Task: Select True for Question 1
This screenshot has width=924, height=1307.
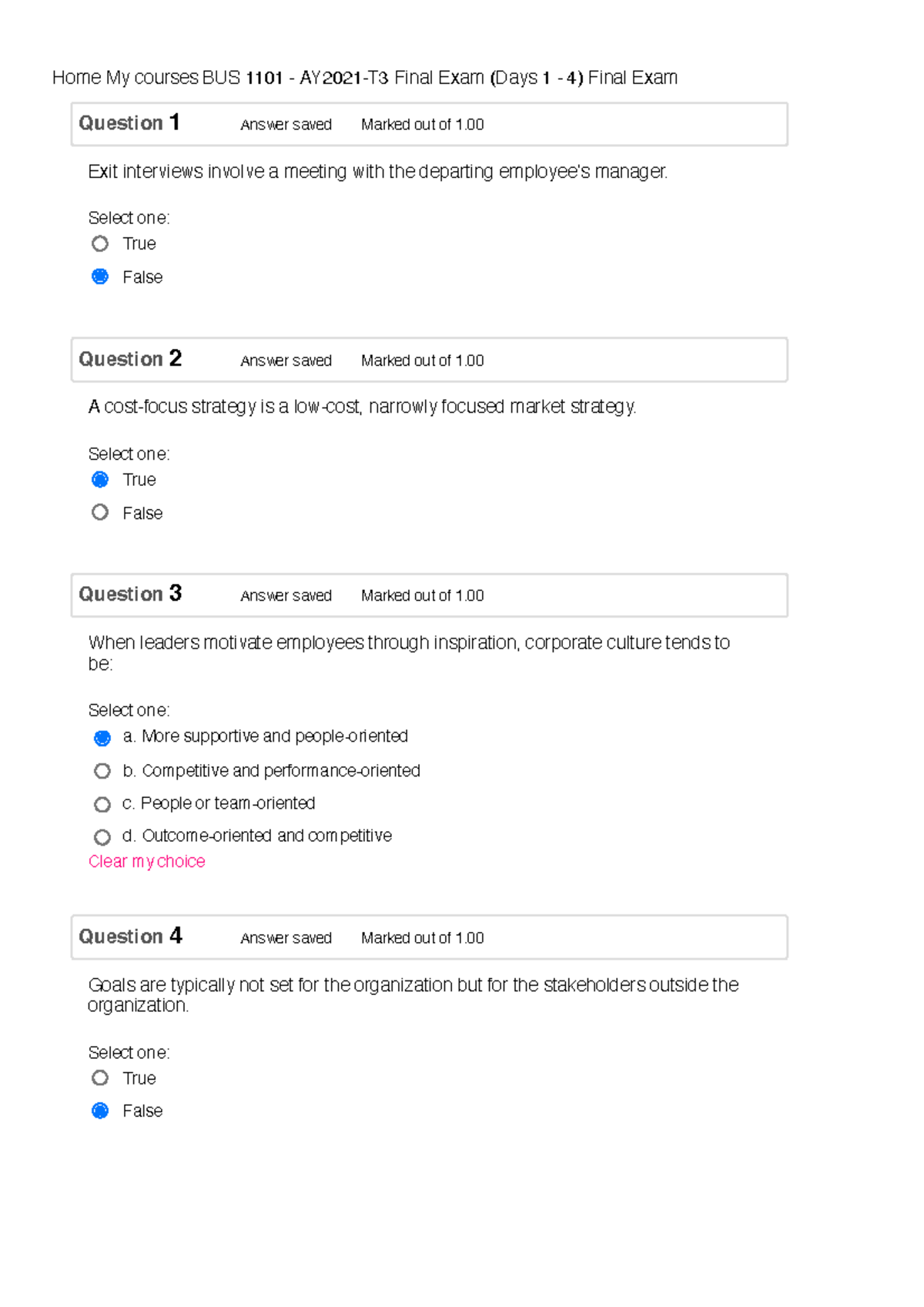Action: 100,244
